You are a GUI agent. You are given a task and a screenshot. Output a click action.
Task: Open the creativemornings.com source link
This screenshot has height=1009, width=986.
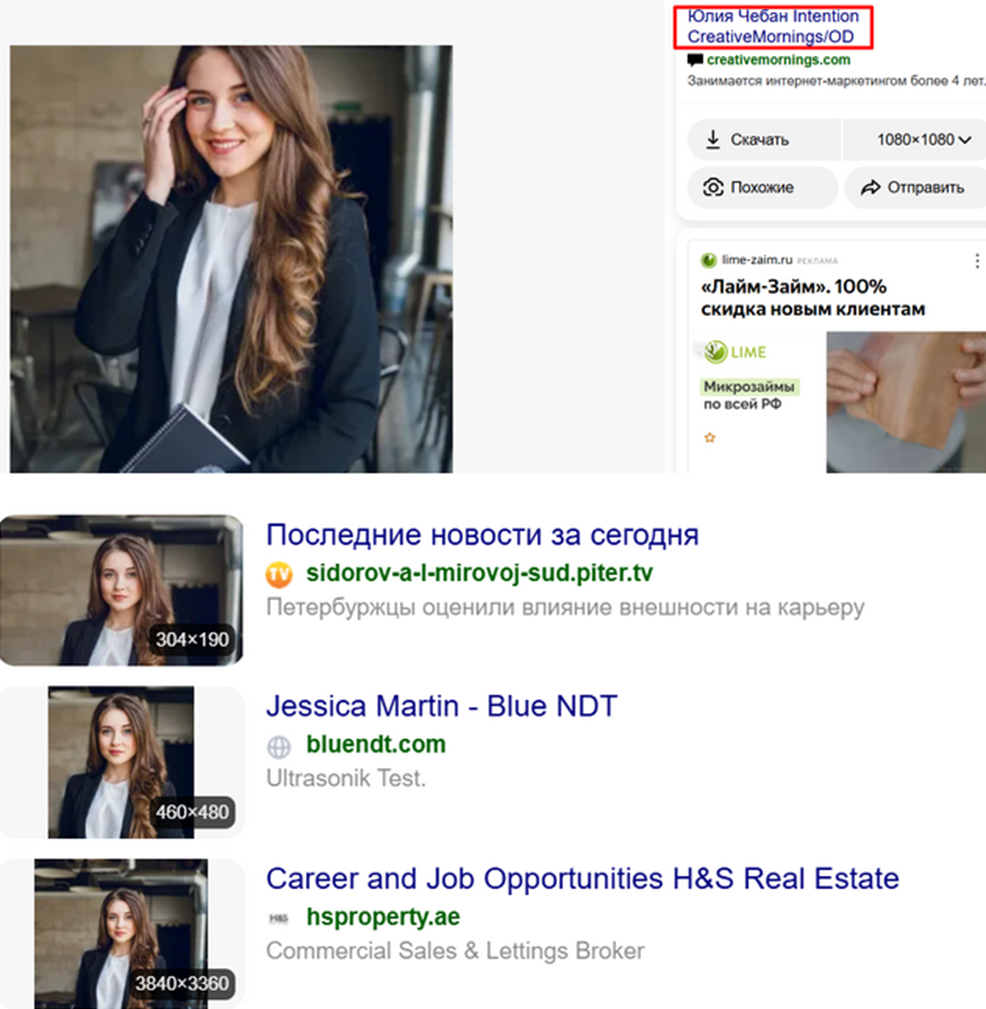pyautogui.click(x=777, y=60)
